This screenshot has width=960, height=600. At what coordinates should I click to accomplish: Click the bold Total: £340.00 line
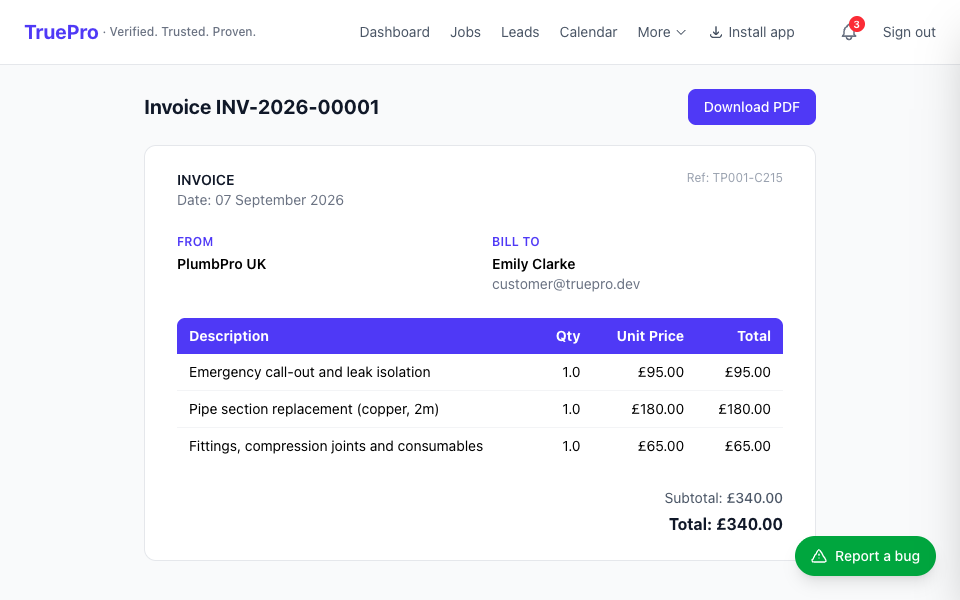pos(726,524)
